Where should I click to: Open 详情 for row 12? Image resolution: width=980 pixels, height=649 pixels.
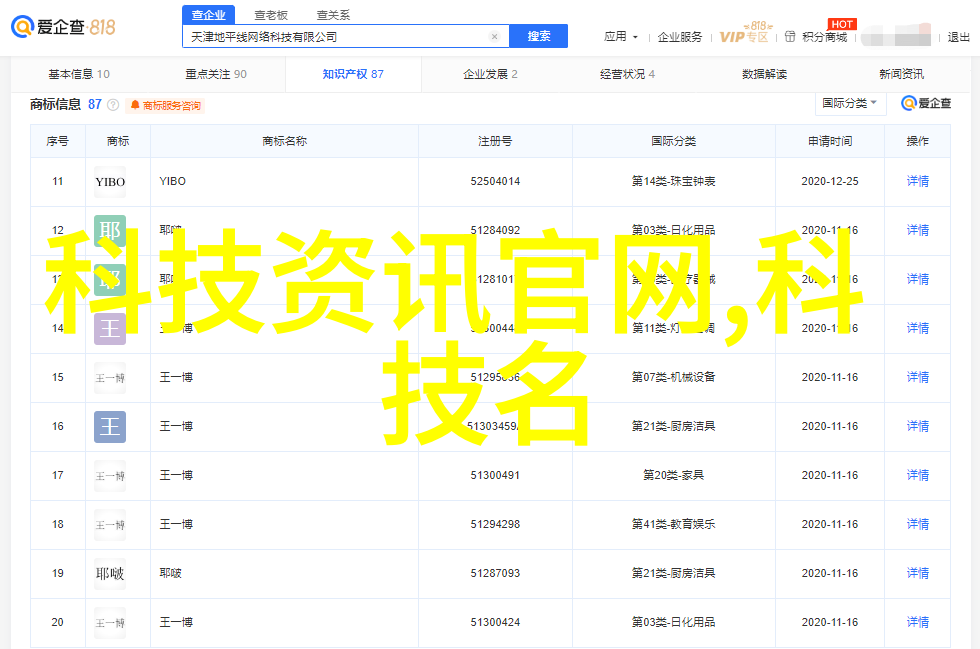coord(918,230)
